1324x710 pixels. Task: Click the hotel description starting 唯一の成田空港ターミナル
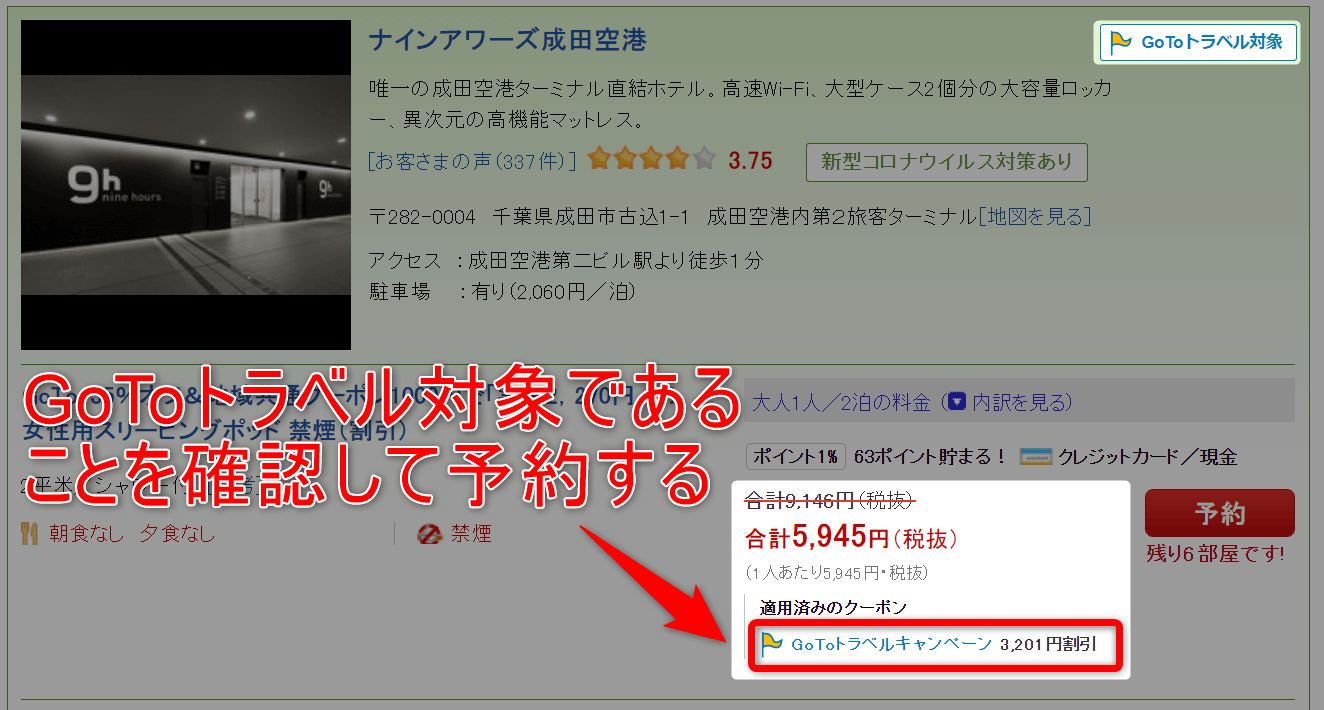(740, 105)
